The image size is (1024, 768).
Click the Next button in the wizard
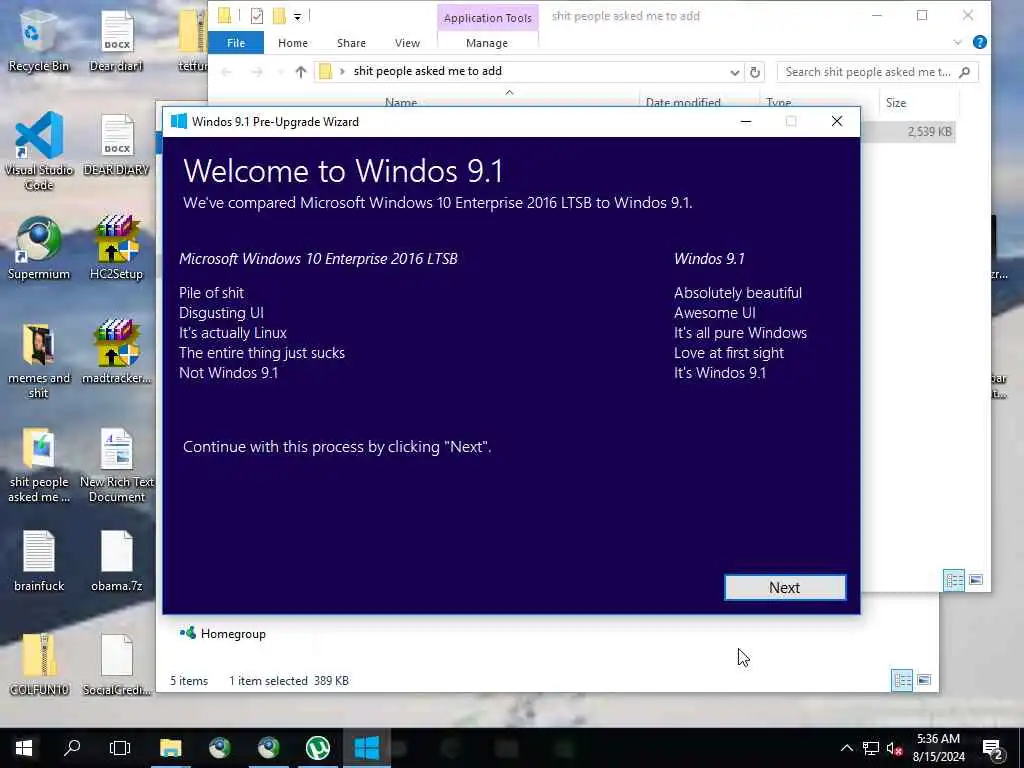click(784, 587)
